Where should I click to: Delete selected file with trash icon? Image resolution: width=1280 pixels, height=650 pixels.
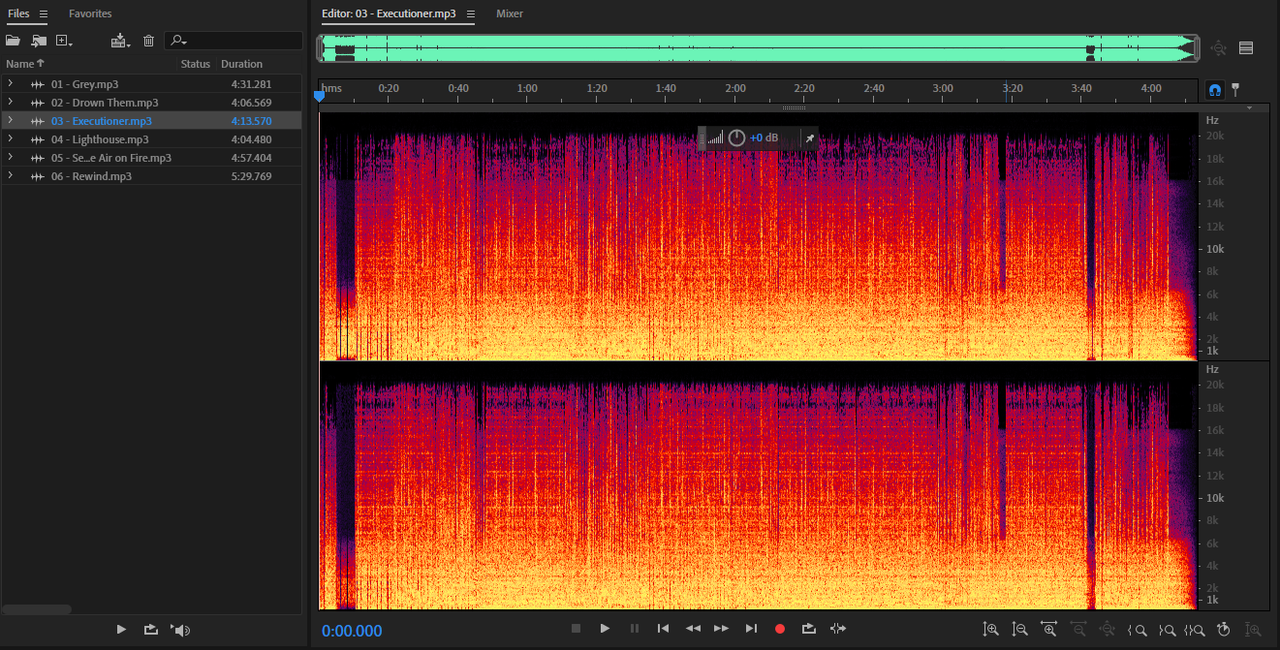click(x=149, y=41)
